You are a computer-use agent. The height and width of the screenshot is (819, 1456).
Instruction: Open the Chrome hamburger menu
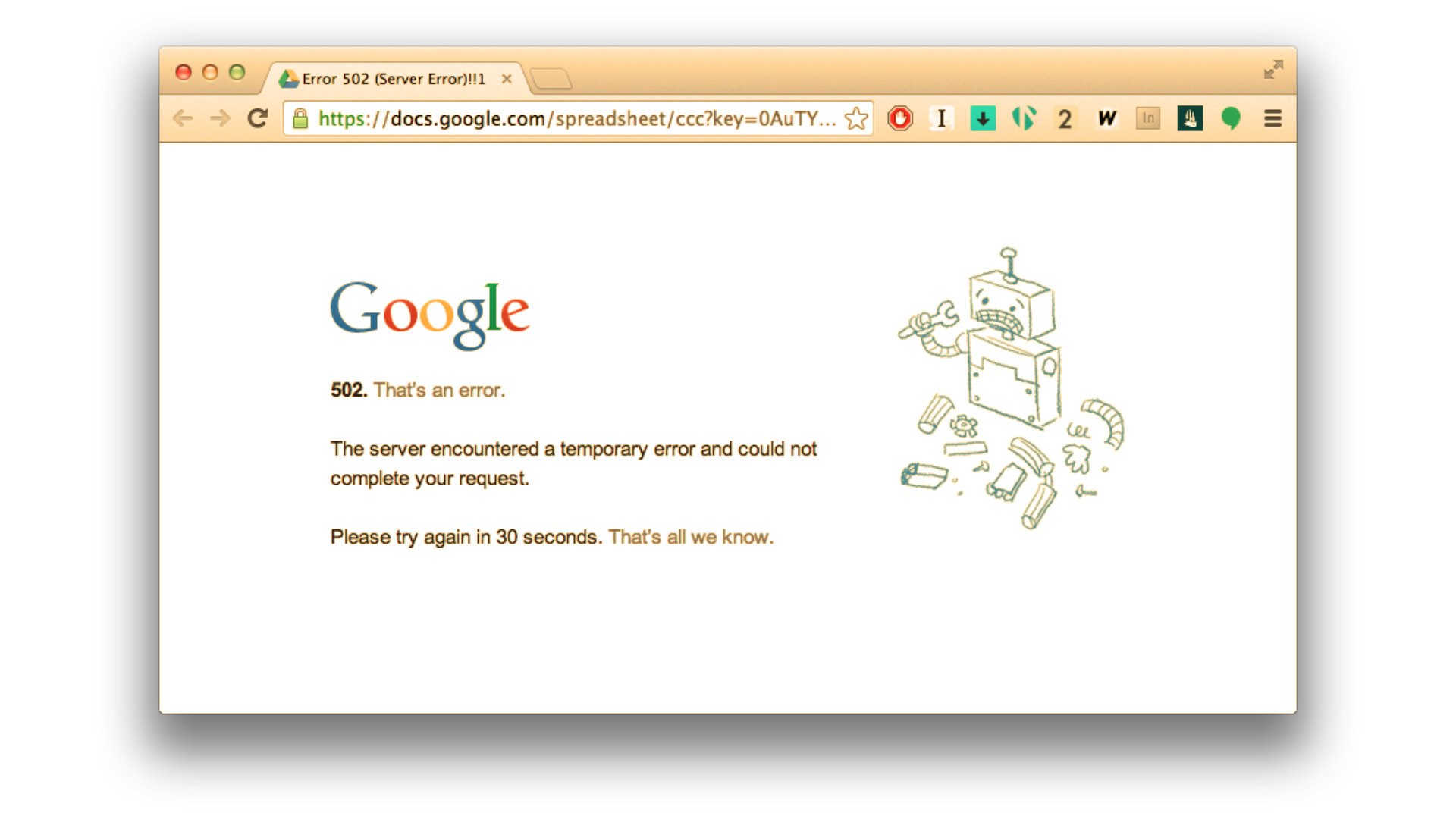(1272, 118)
